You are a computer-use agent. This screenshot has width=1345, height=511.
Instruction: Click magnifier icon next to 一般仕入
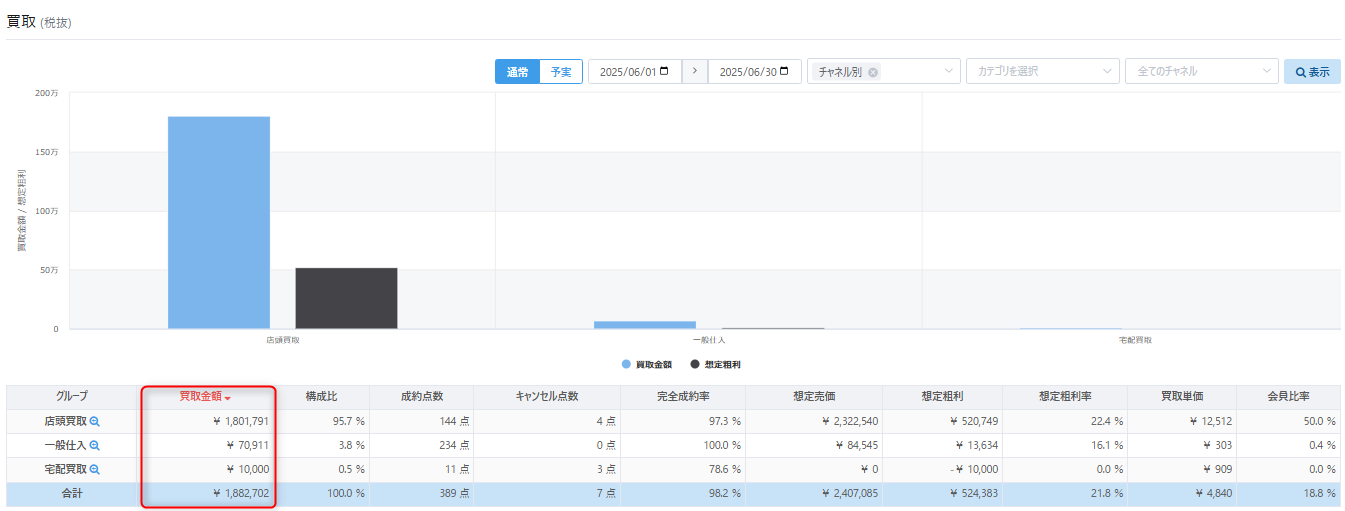tap(95, 445)
